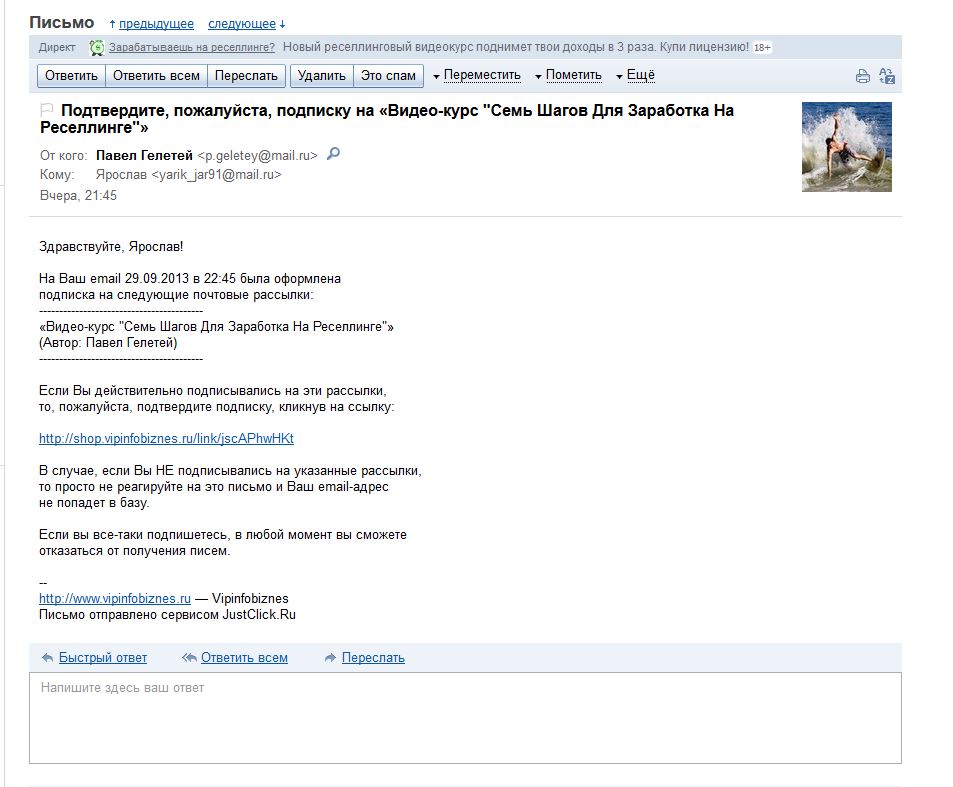Click the Ответить всем toolbar button

click(x=156, y=76)
